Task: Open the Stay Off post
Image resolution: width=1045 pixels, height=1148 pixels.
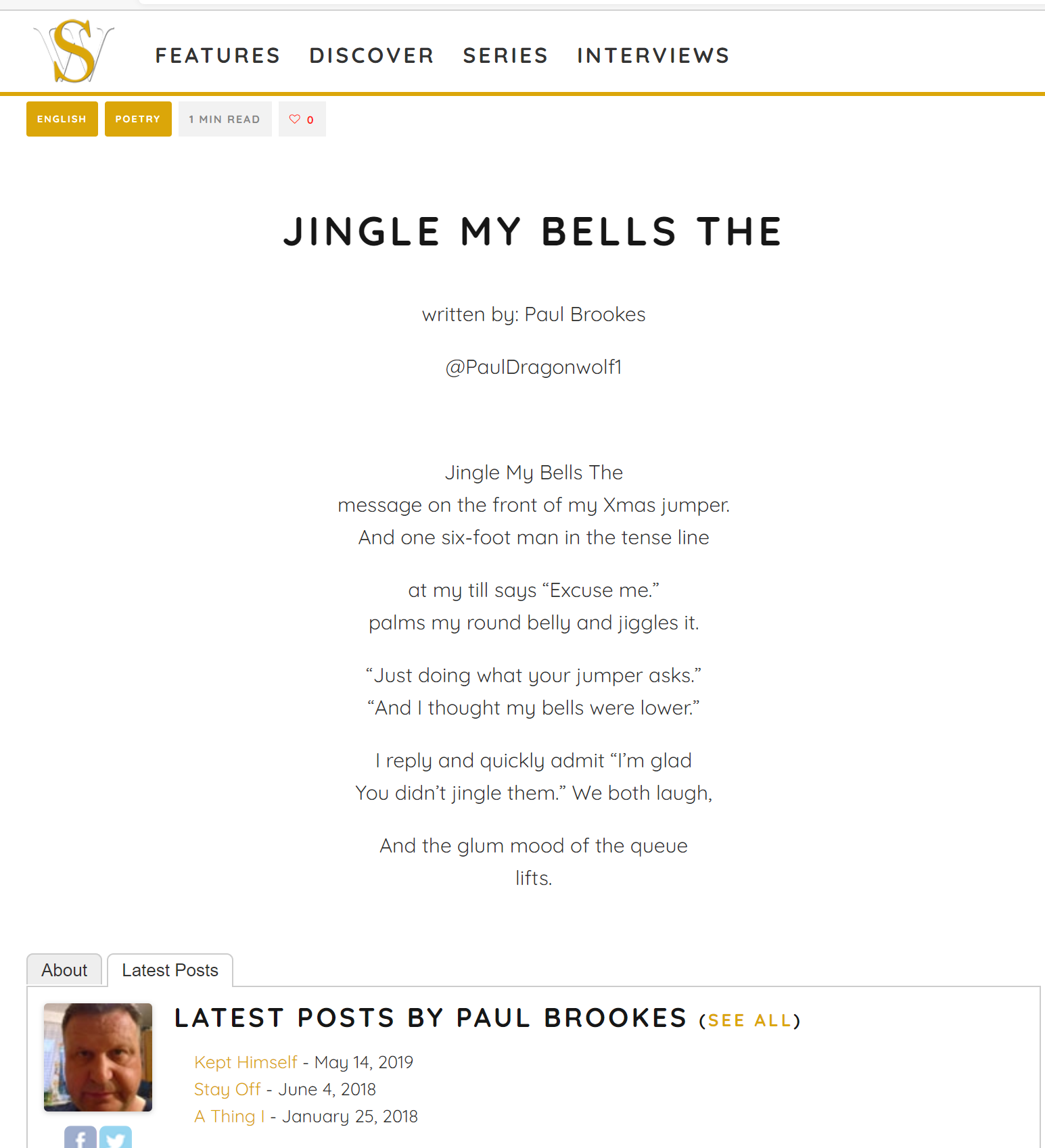Action: coord(227,1089)
